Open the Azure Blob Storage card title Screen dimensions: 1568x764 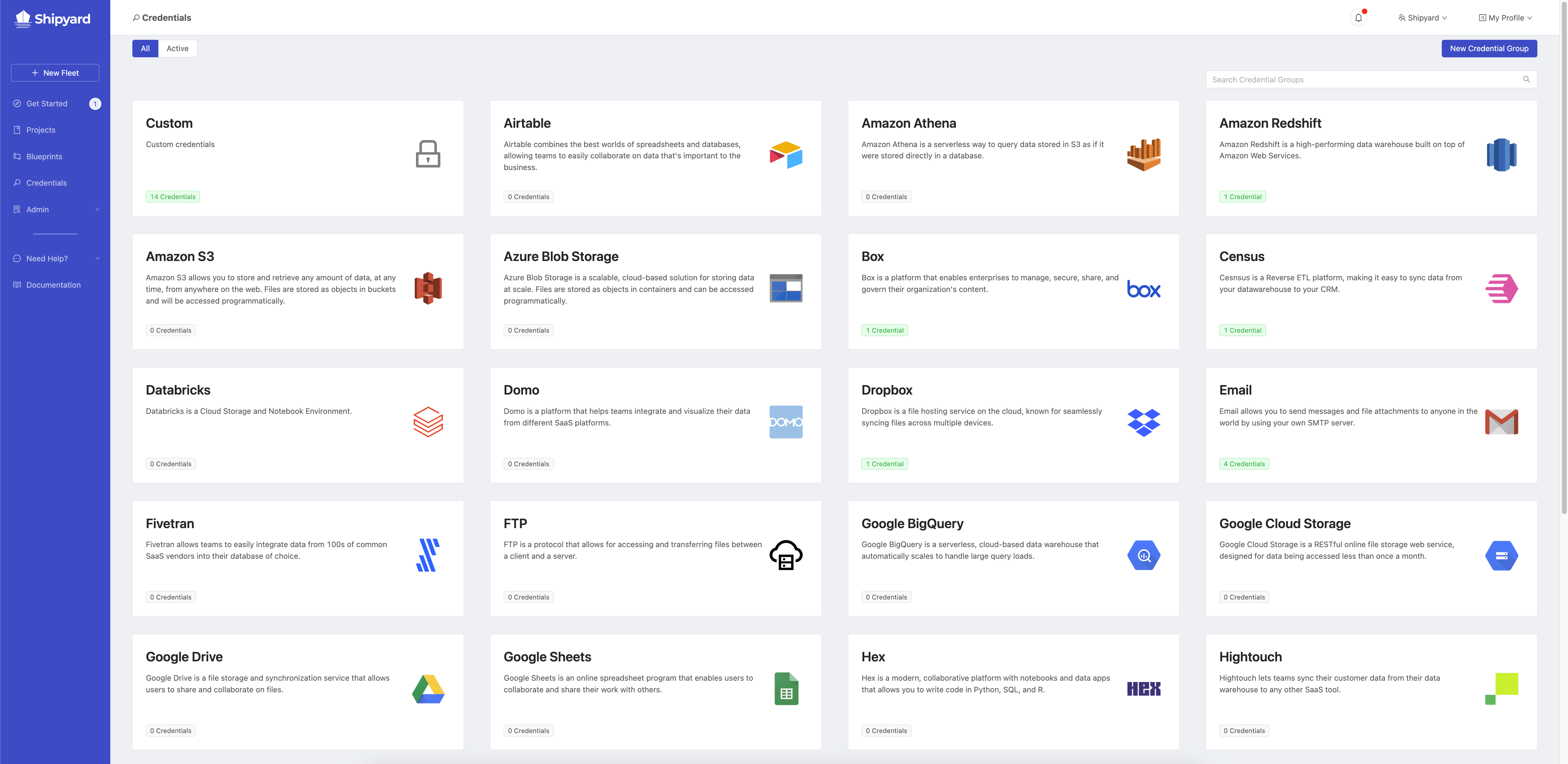click(x=561, y=257)
